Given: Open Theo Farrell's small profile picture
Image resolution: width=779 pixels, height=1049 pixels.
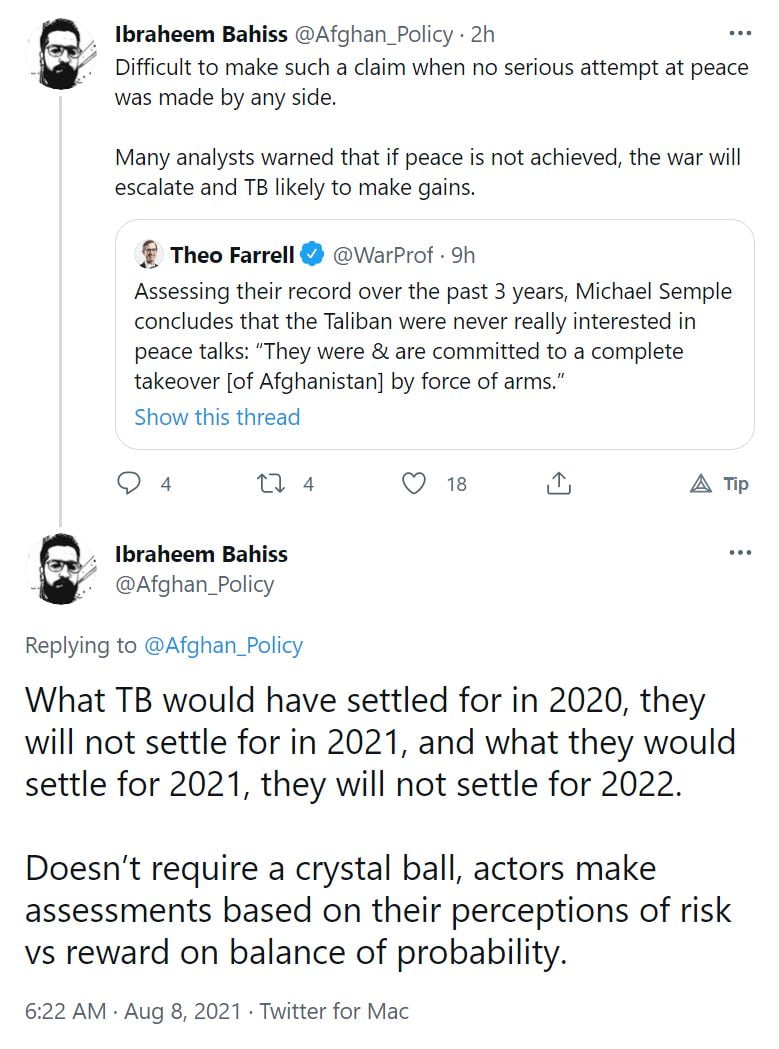Looking at the screenshot, I should coord(149,254).
